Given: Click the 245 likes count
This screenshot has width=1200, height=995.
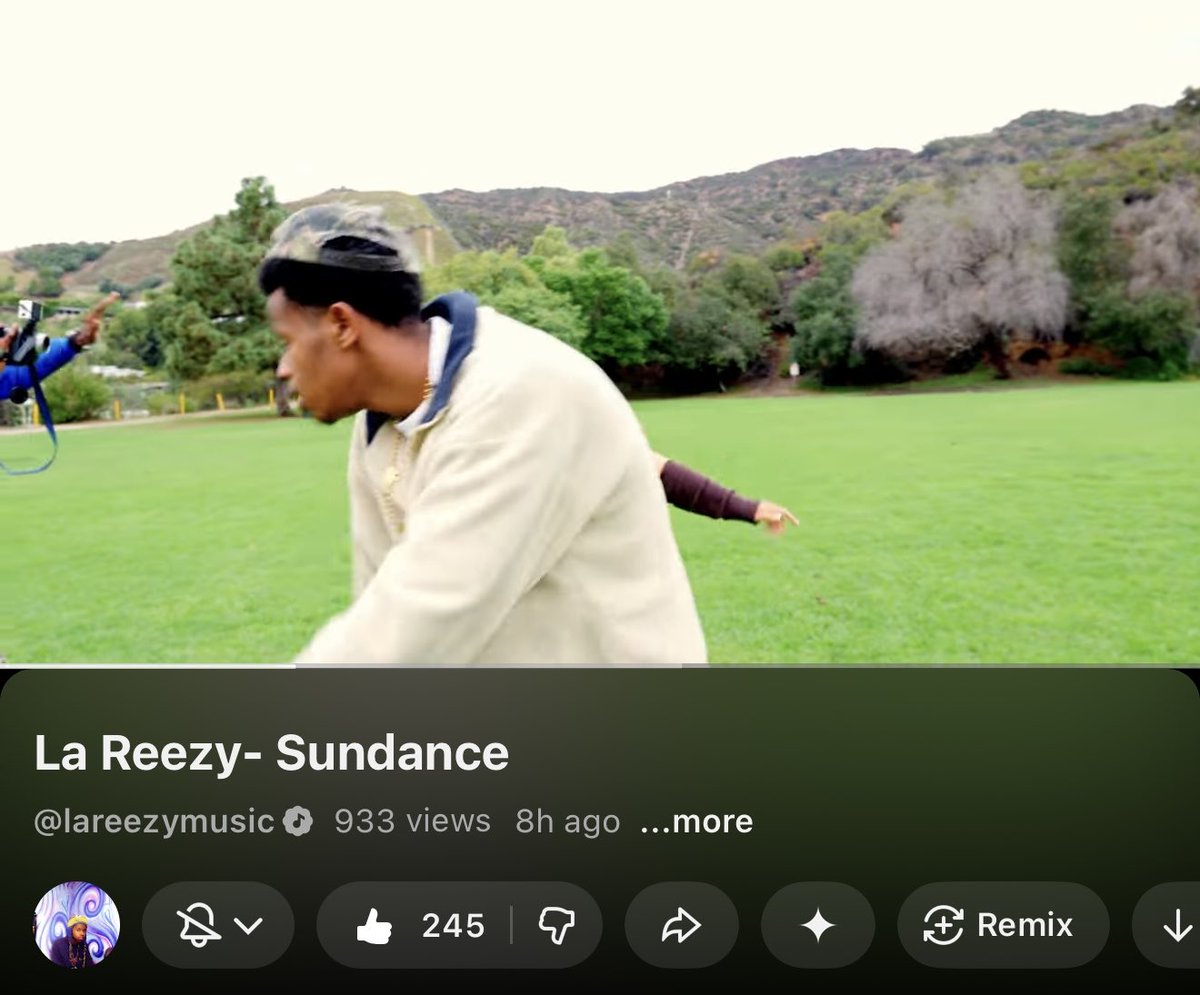Looking at the screenshot, I should (x=453, y=926).
